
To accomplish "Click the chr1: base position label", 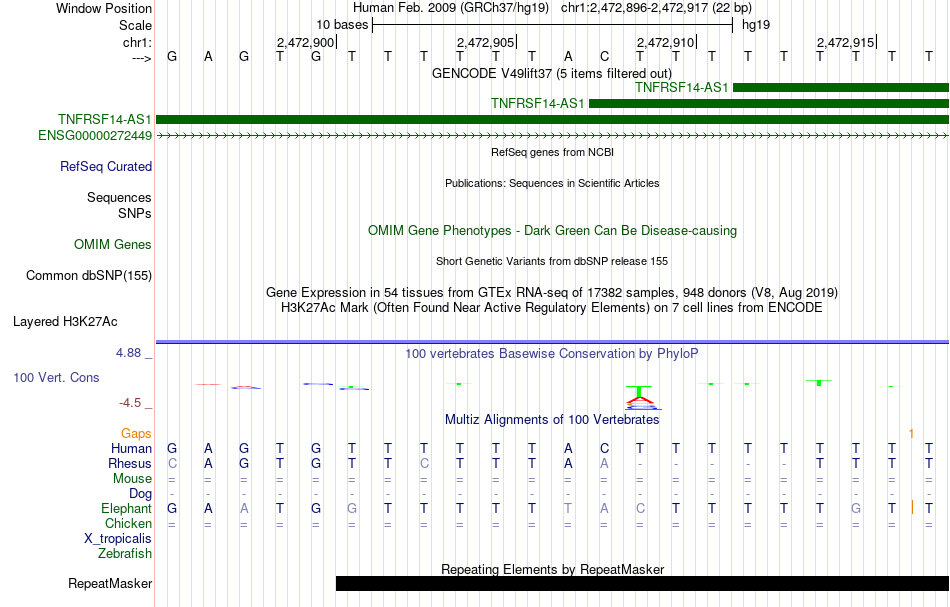I will (137, 42).
